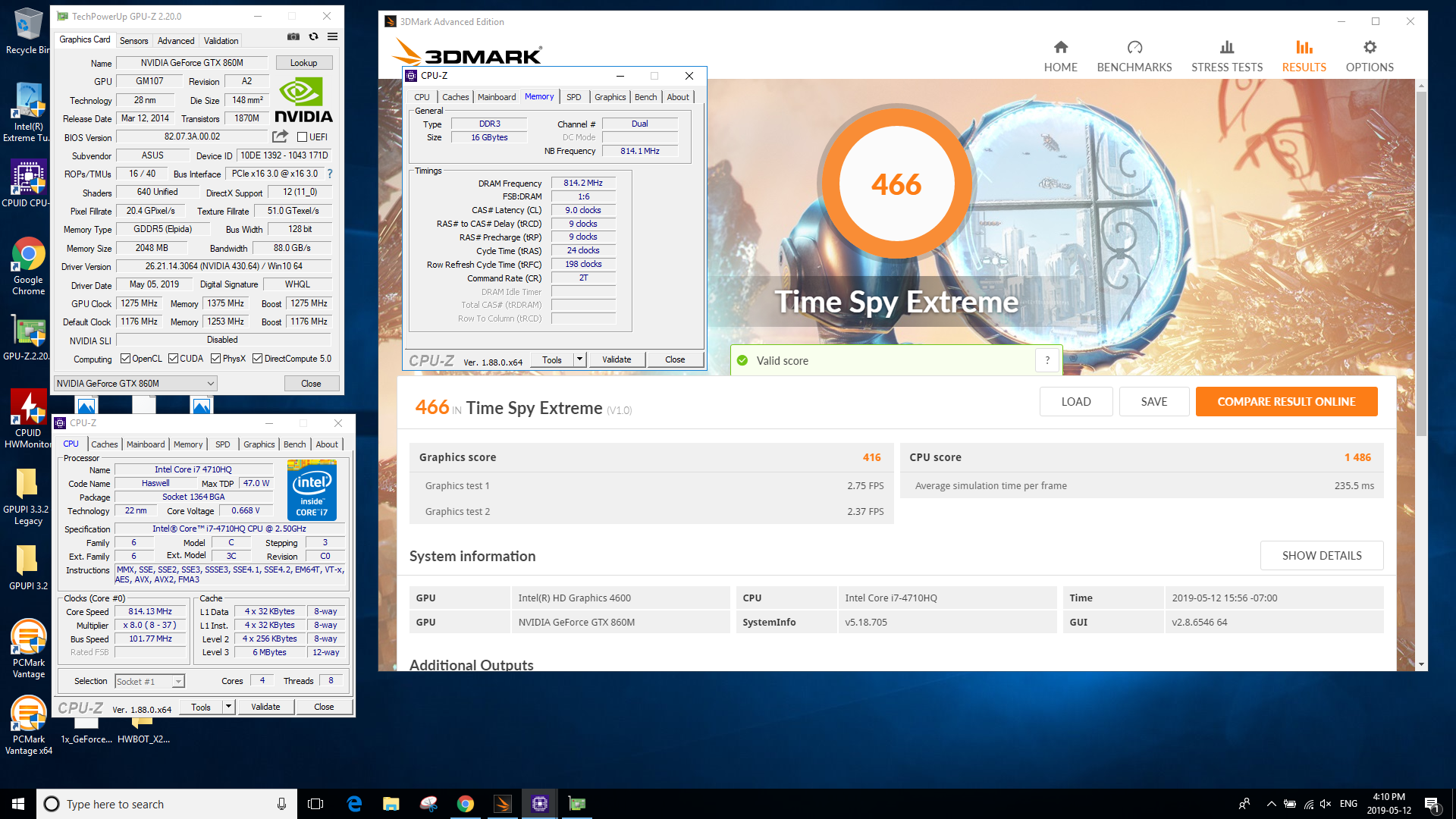Image resolution: width=1456 pixels, height=819 pixels.
Task: Open GPU-Z.2.20 desktop icon
Action: click(x=28, y=337)
